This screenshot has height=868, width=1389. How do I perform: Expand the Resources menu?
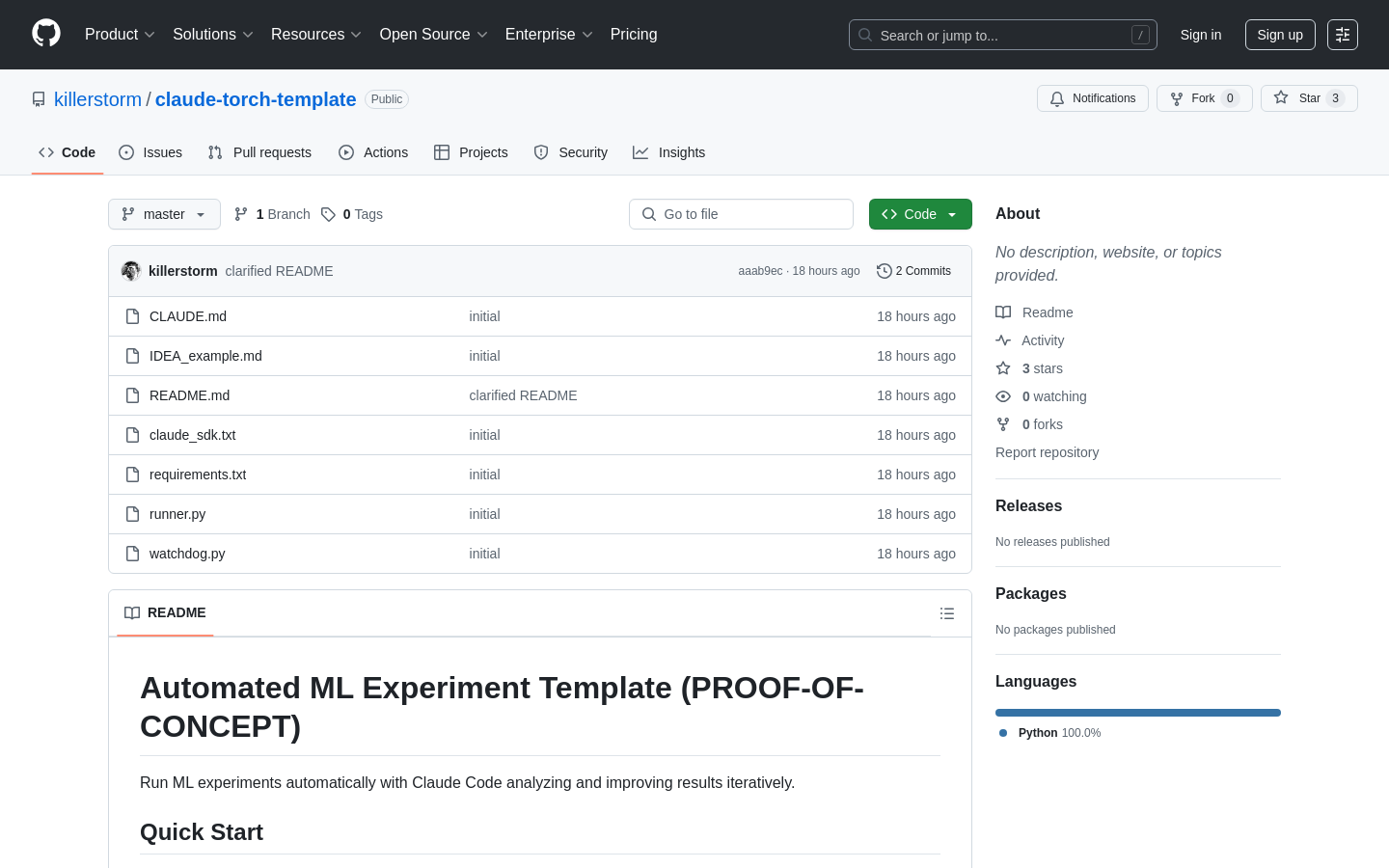tap(316, 35)
